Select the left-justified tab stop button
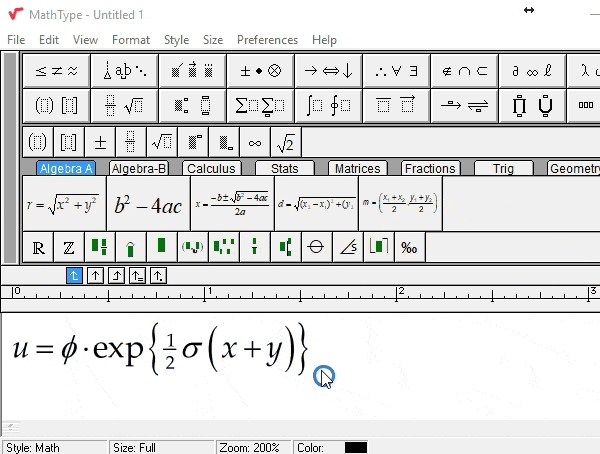Viewport: 600px width, 454px height. (74, 276)
